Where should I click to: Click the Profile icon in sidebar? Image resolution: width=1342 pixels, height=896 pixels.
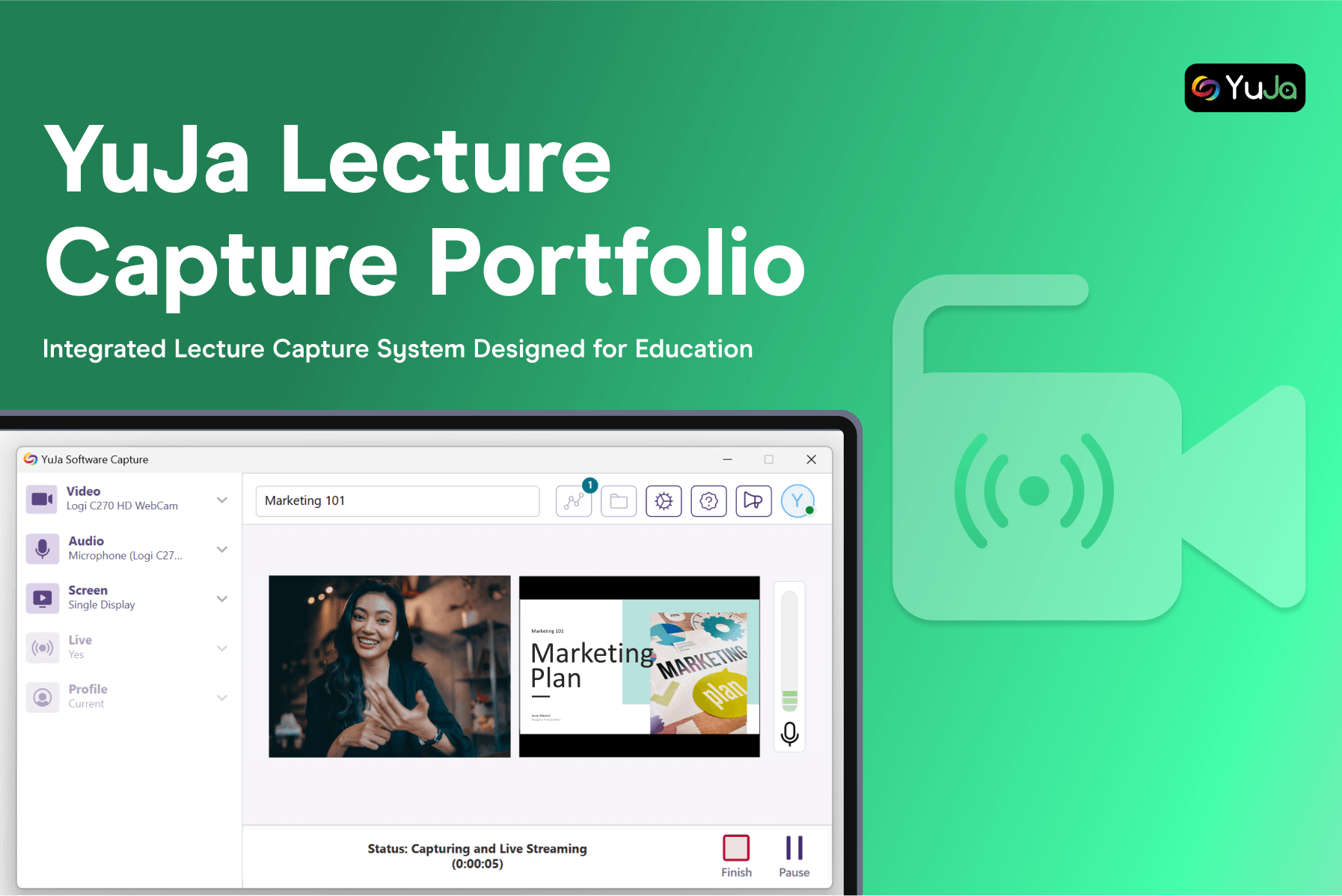[43, 697]
